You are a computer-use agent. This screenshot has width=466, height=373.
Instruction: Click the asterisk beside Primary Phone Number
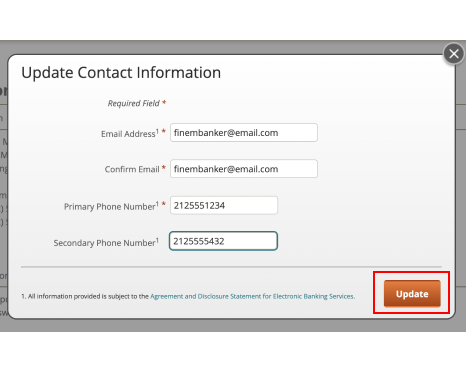coord(164,204)
